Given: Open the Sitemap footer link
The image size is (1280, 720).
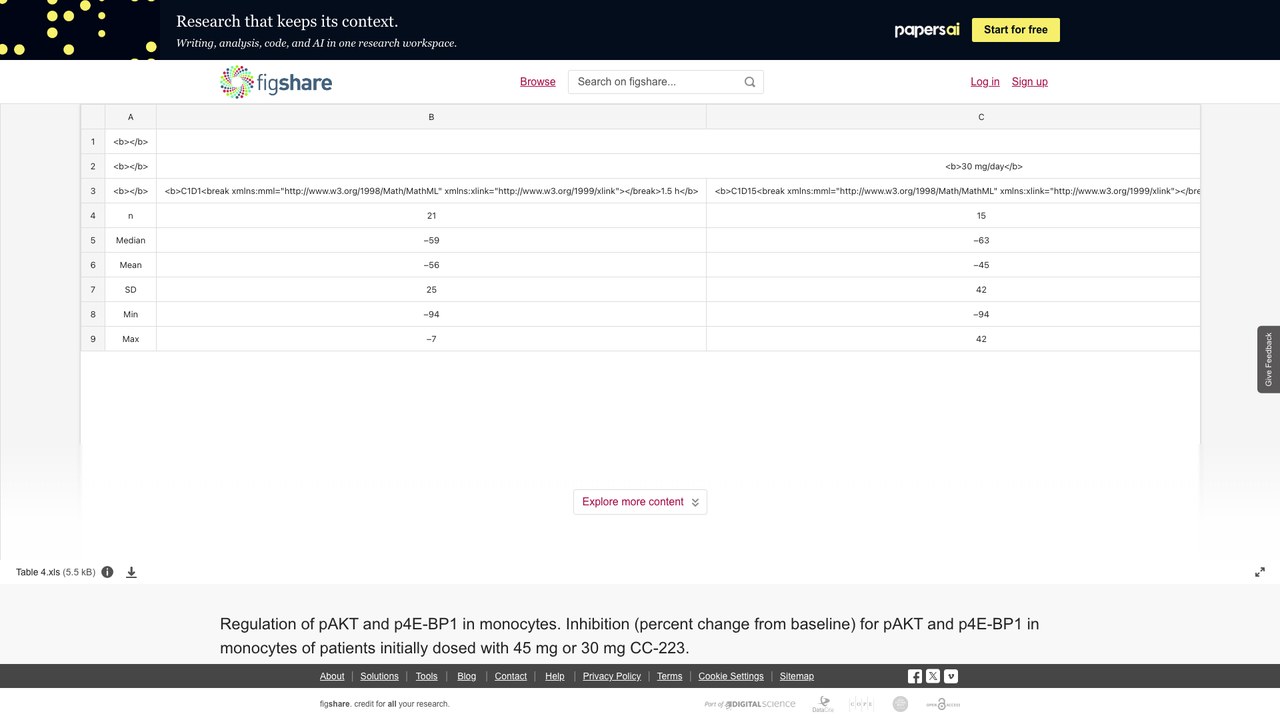Looking at the screenshot, I should coord(797,676).
